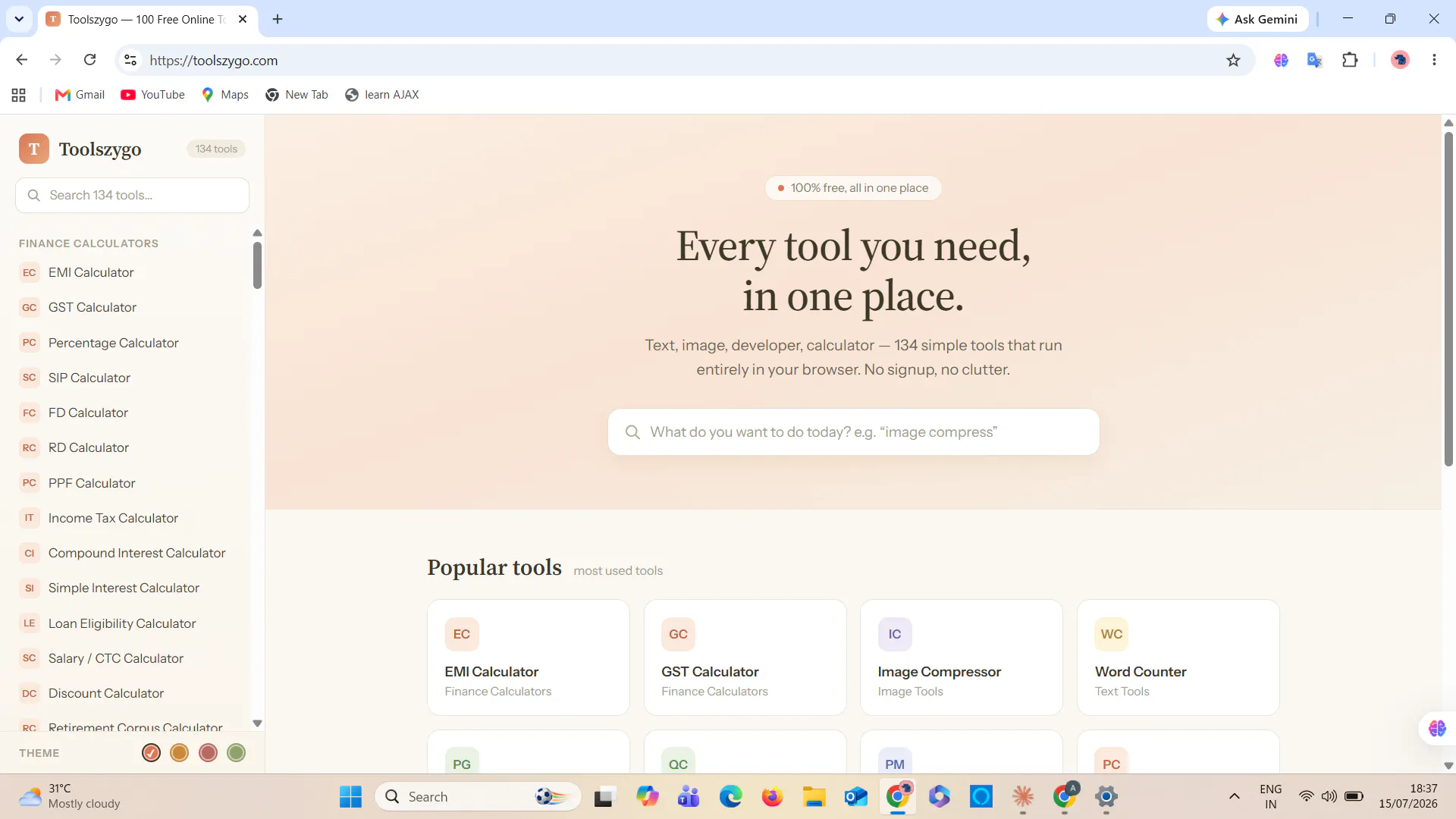Focus the 'Search 134 tools...' sidebar field
The width and height of the screenshot is (1456, 819).
pos(132,196)
